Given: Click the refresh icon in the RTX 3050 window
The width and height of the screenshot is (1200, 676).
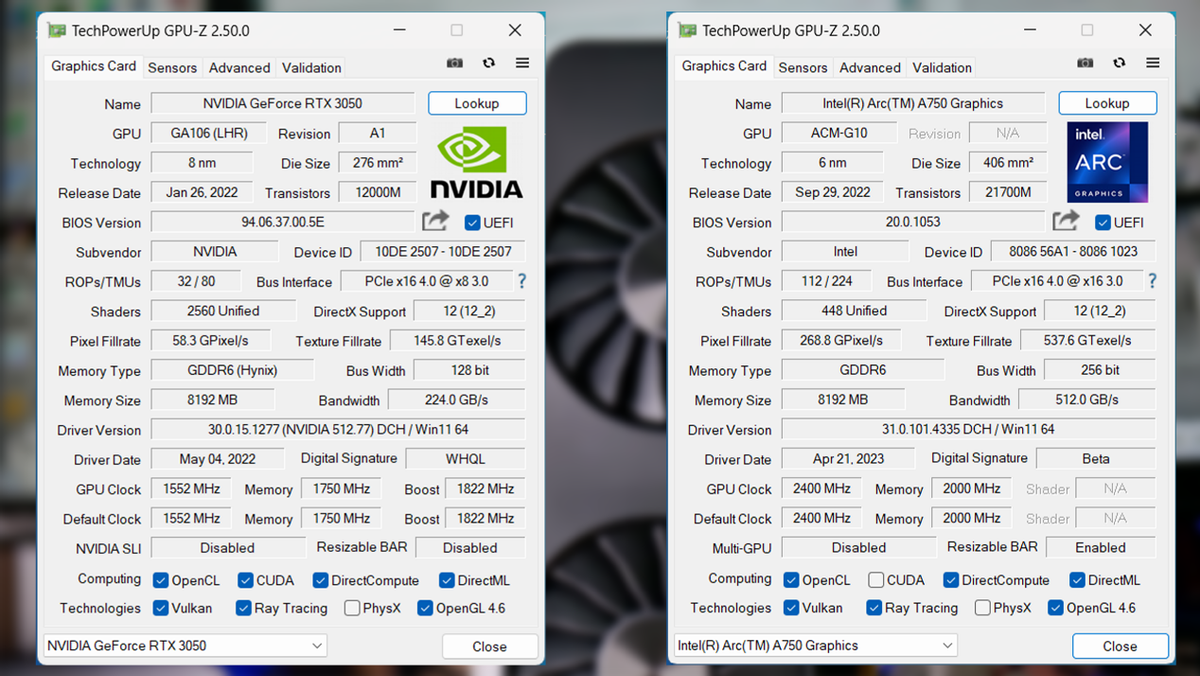Looking at the screenshot, I should pos(489,63).
